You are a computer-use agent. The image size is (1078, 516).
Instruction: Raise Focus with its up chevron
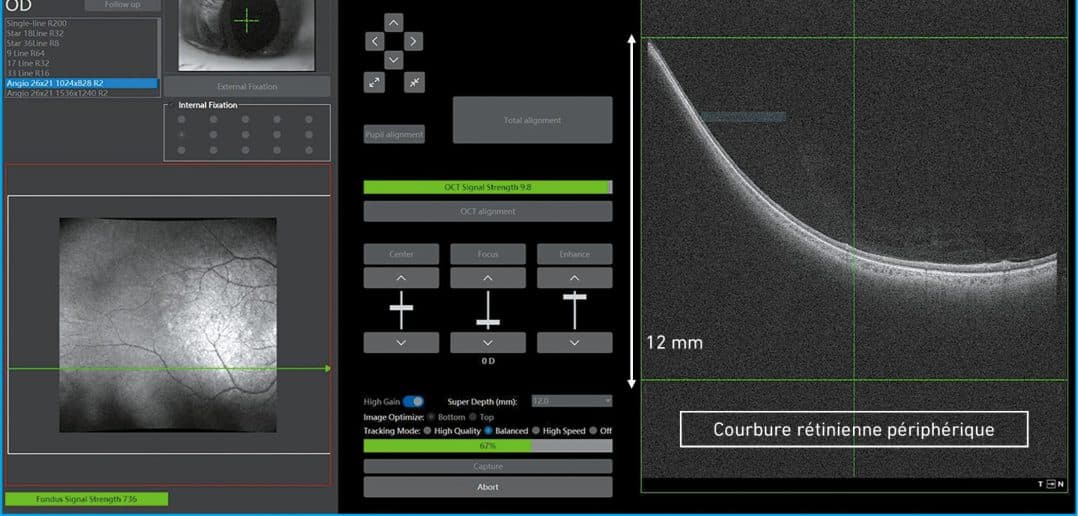pos(488,278)
